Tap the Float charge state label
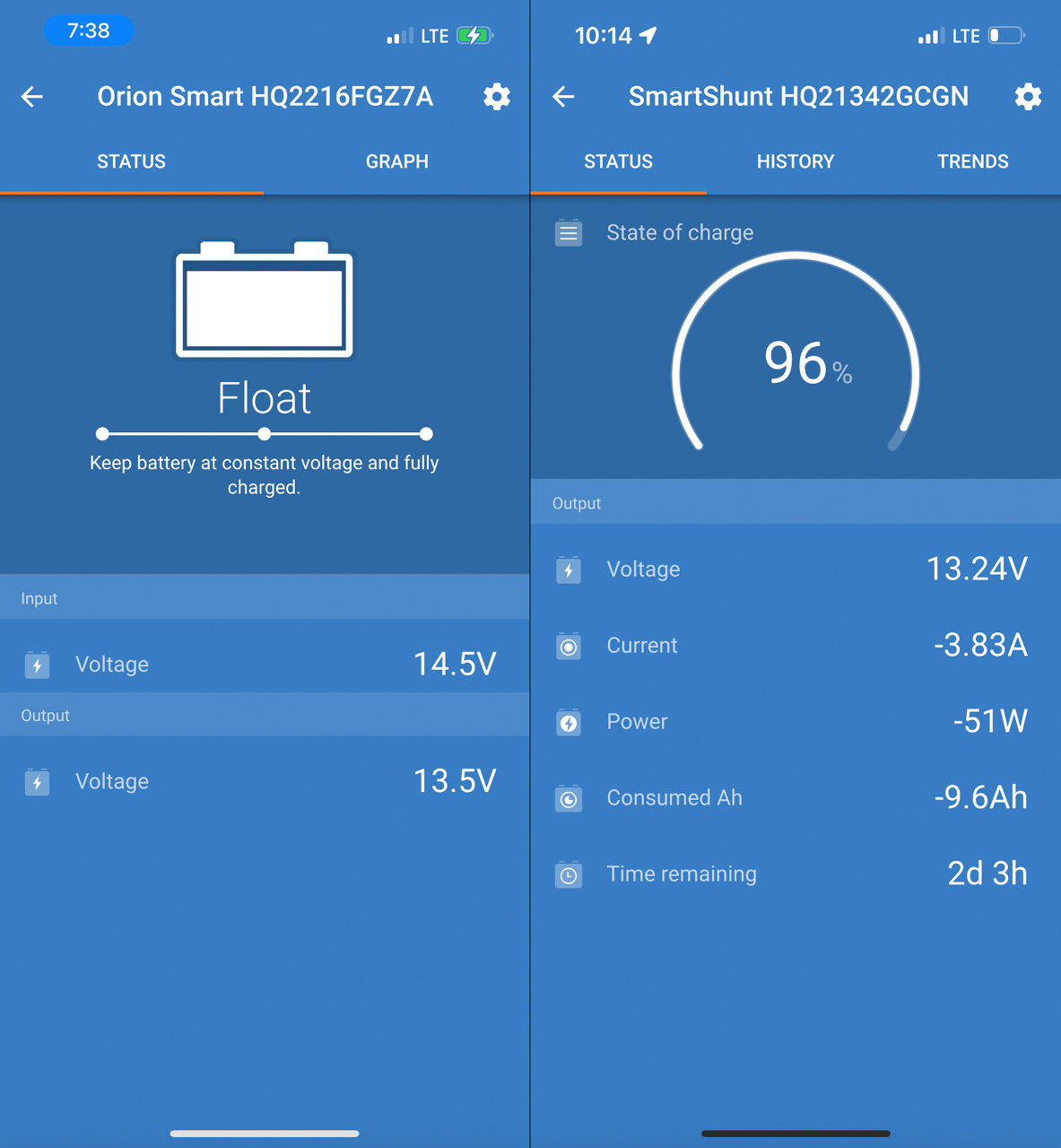Screen dimensions: 1061x1148 (264, 398)
